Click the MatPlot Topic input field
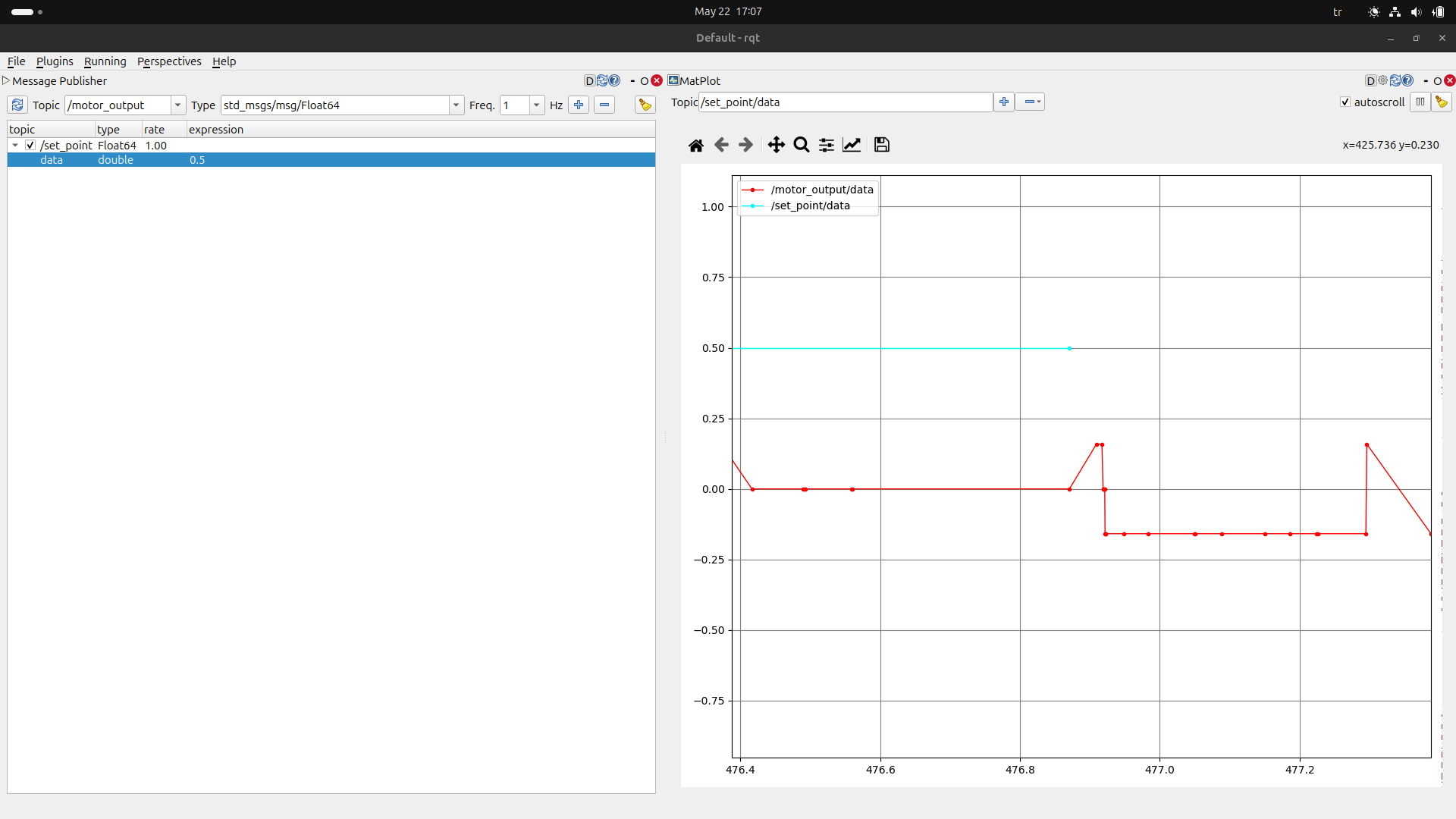Image resolution: width=1456 pixels, height=819 pixels. coord(845,102)
